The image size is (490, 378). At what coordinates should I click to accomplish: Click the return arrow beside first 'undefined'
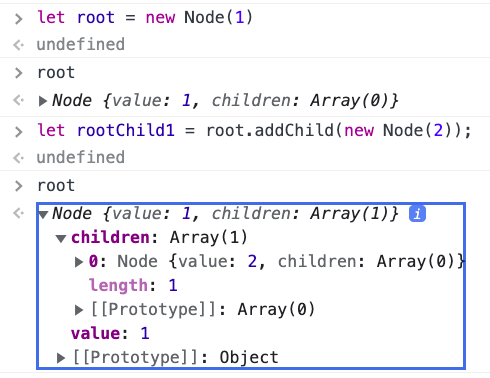click(x=18, y=45)
